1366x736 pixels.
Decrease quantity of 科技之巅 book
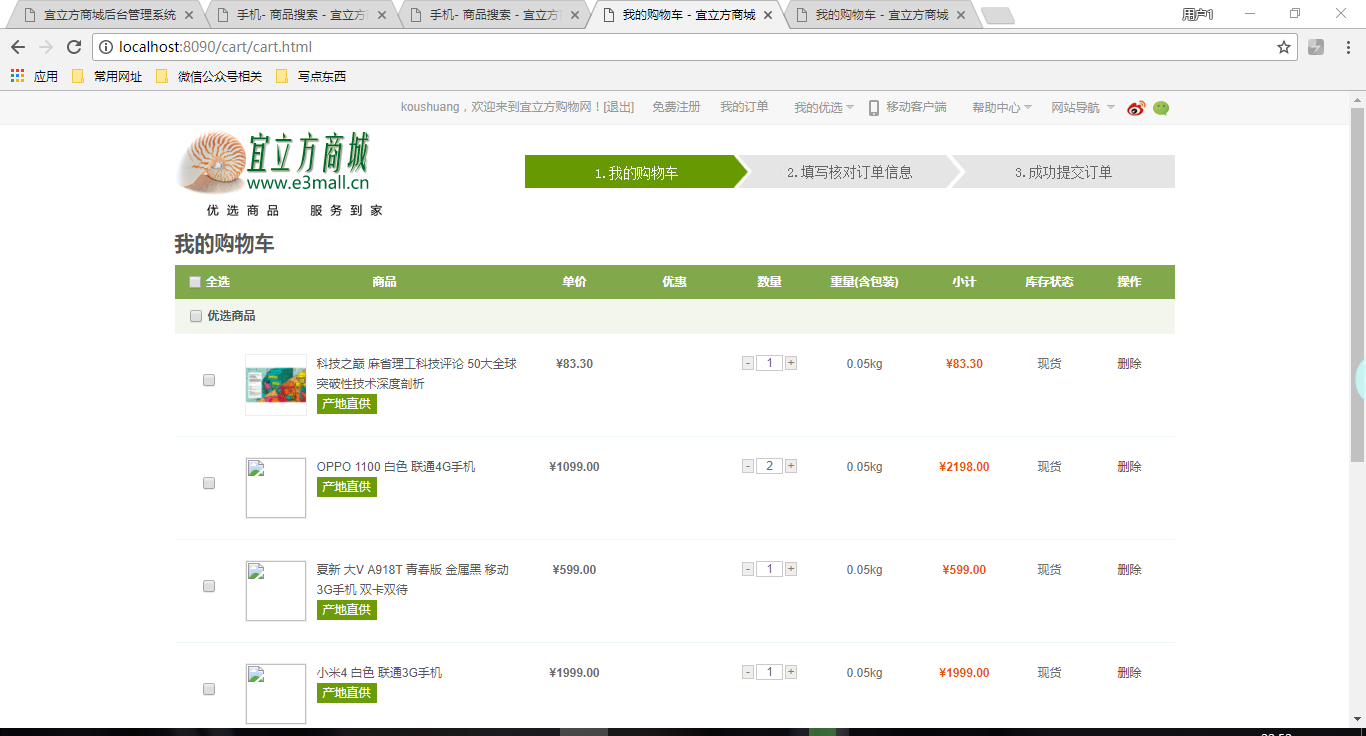[x=748, y=363]
